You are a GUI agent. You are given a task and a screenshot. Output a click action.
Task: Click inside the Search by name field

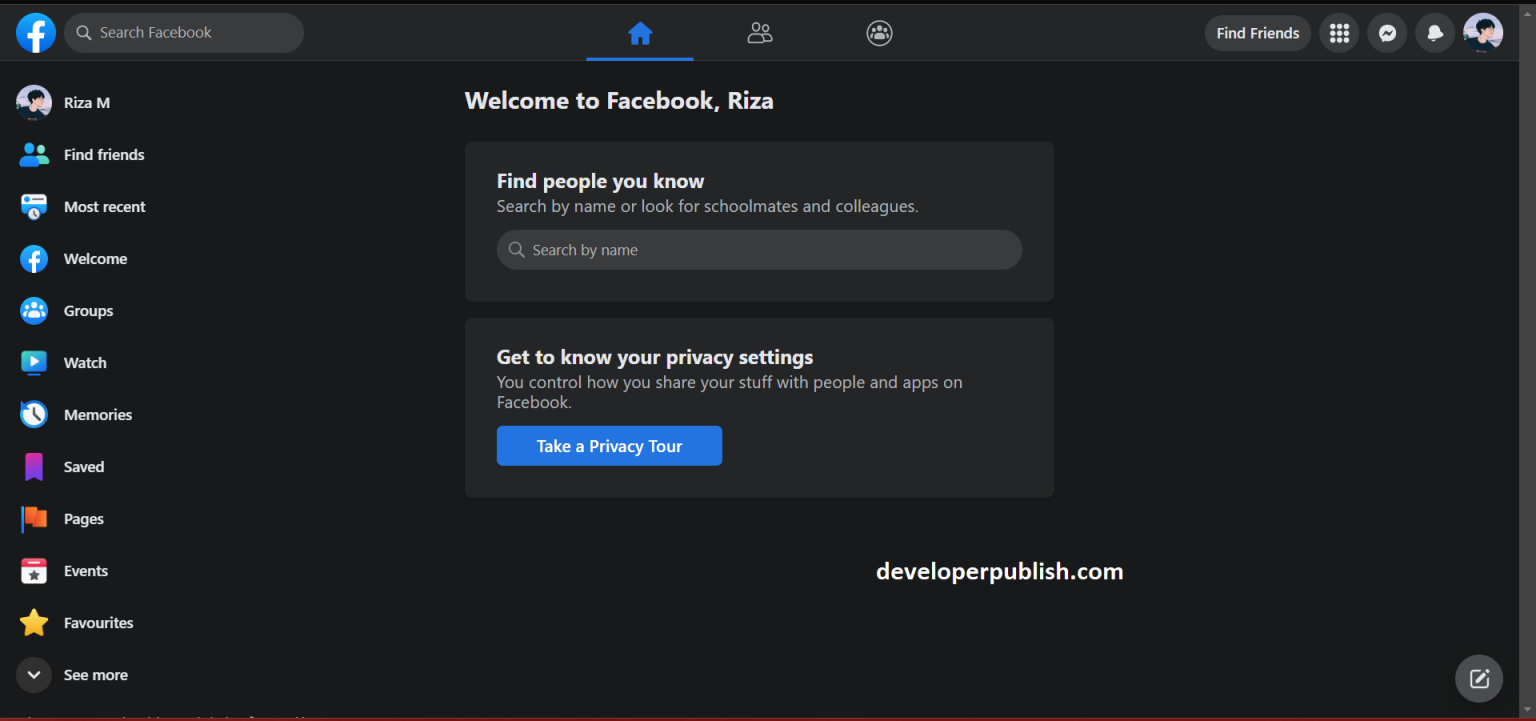759,249
